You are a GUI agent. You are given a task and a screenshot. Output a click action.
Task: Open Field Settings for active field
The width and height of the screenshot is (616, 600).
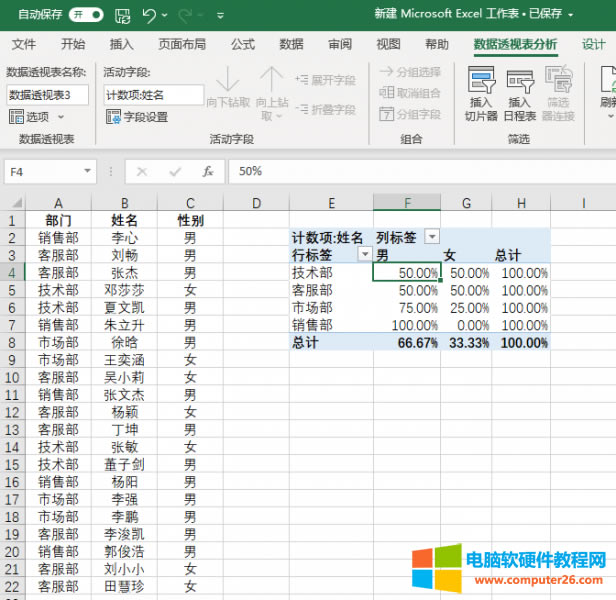coord(138,117)
